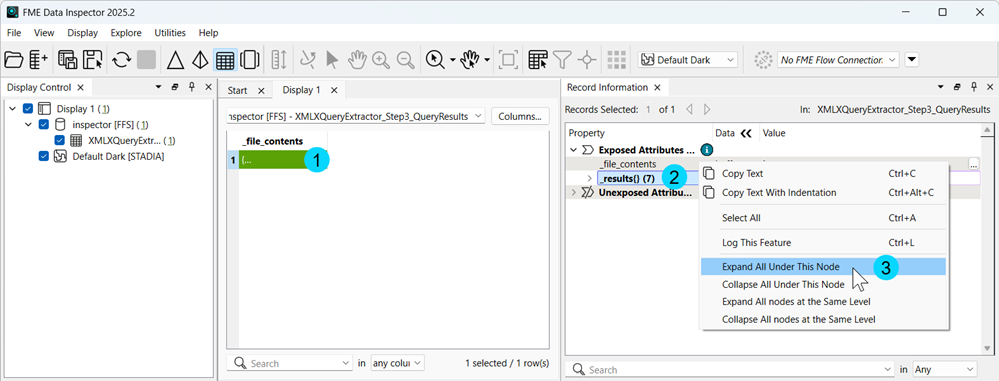Click the table view Search field
This screenshot has height=381, width=999.
coord(289,363)
